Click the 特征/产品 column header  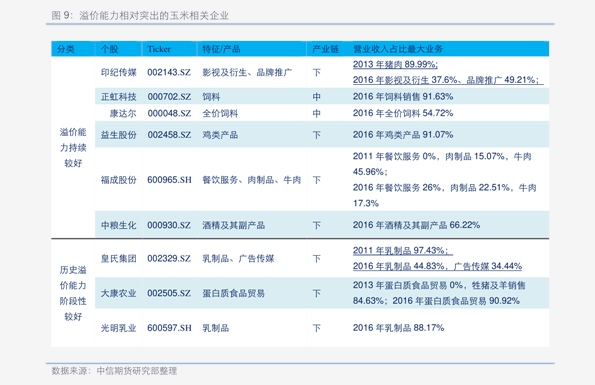click(221, 49)
